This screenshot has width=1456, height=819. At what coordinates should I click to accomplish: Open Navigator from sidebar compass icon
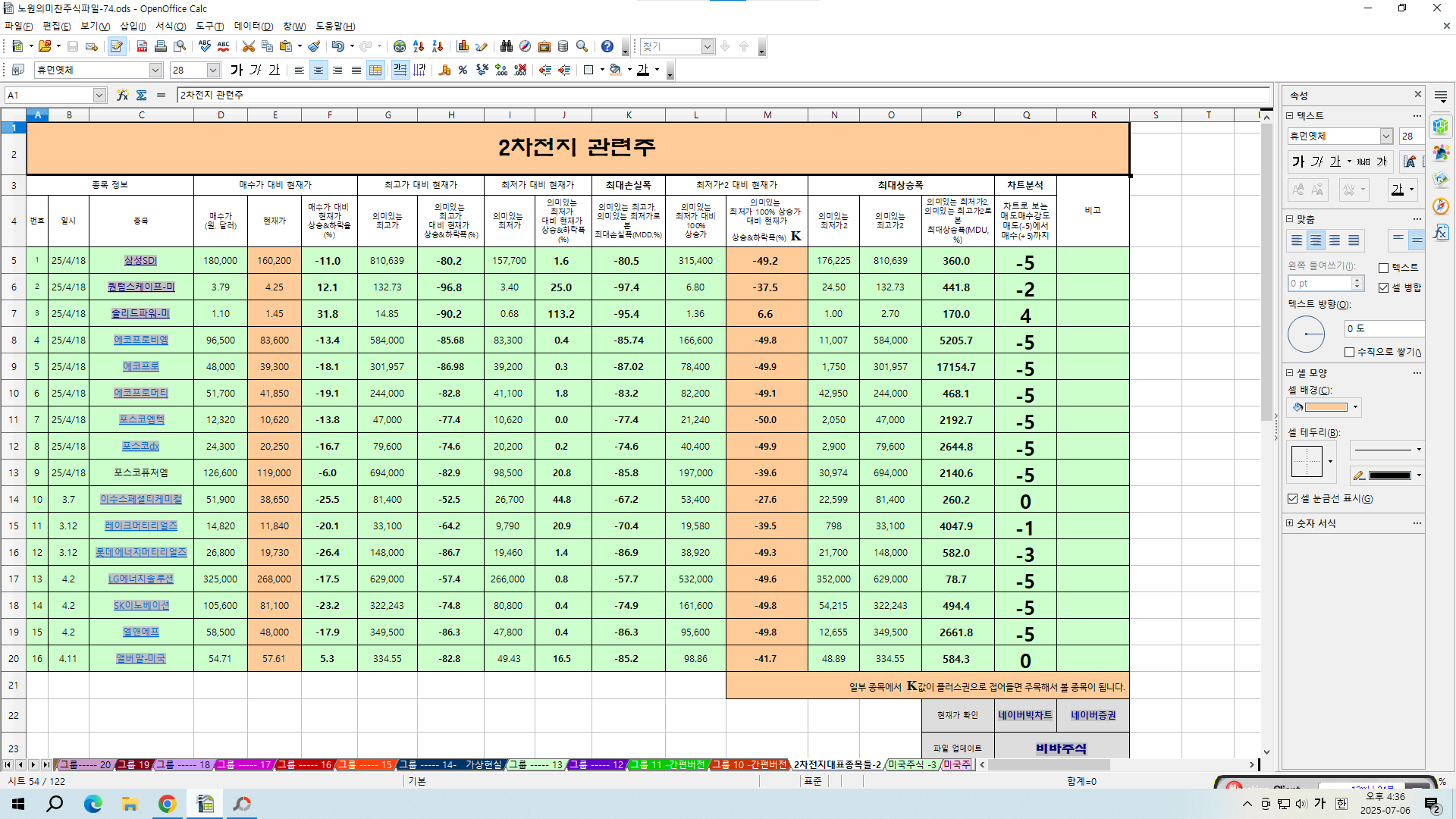(1441, 206)
